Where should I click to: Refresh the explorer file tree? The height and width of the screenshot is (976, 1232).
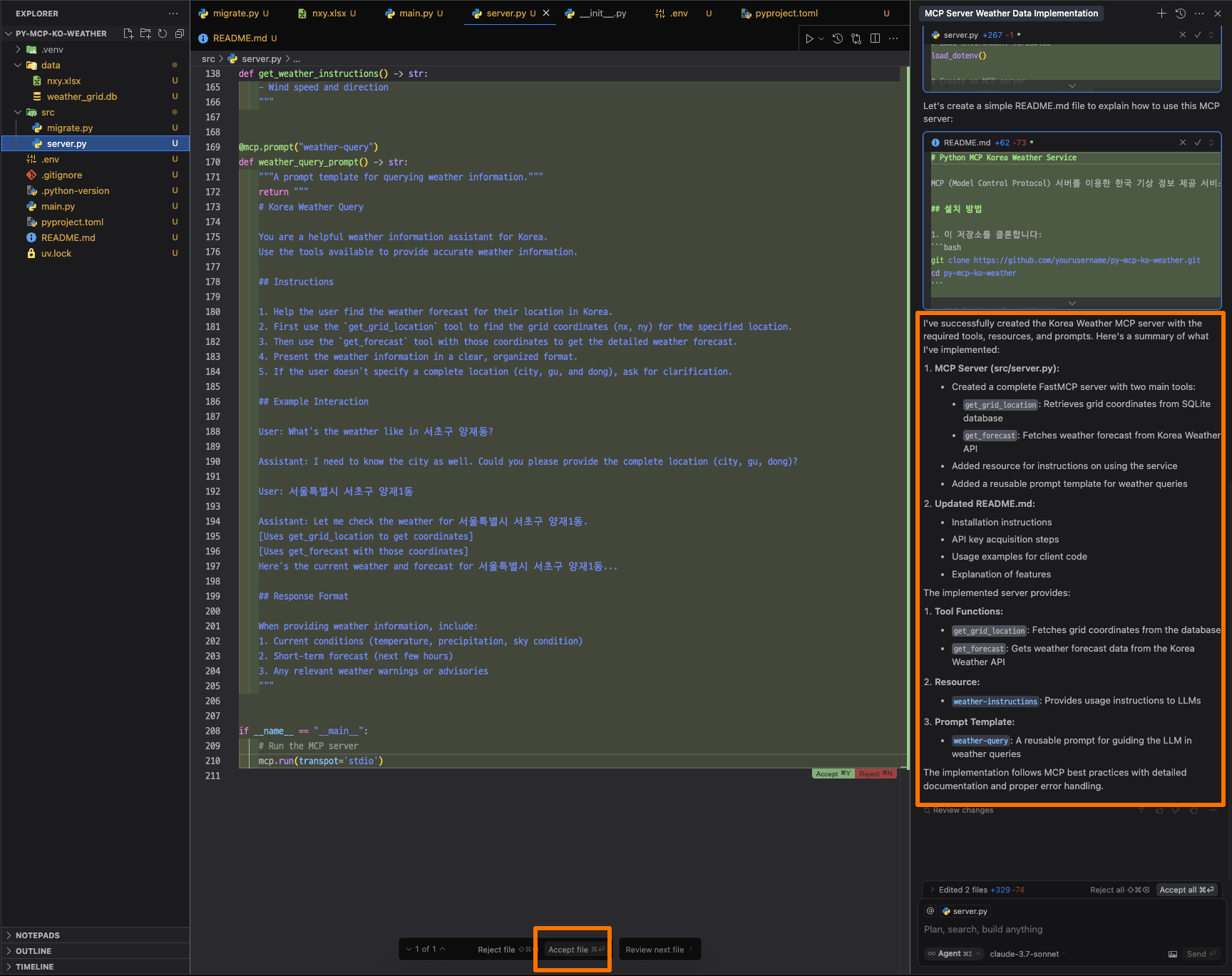163,34
